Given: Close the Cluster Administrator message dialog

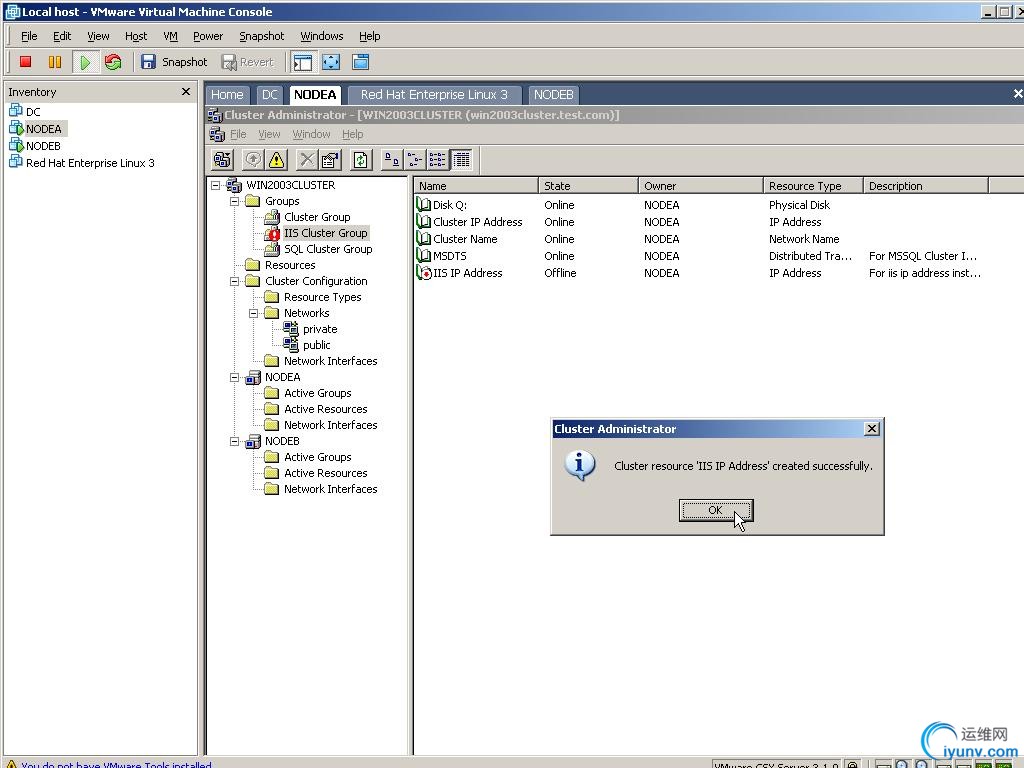Looking at the screenshot, I should (872, 428).
